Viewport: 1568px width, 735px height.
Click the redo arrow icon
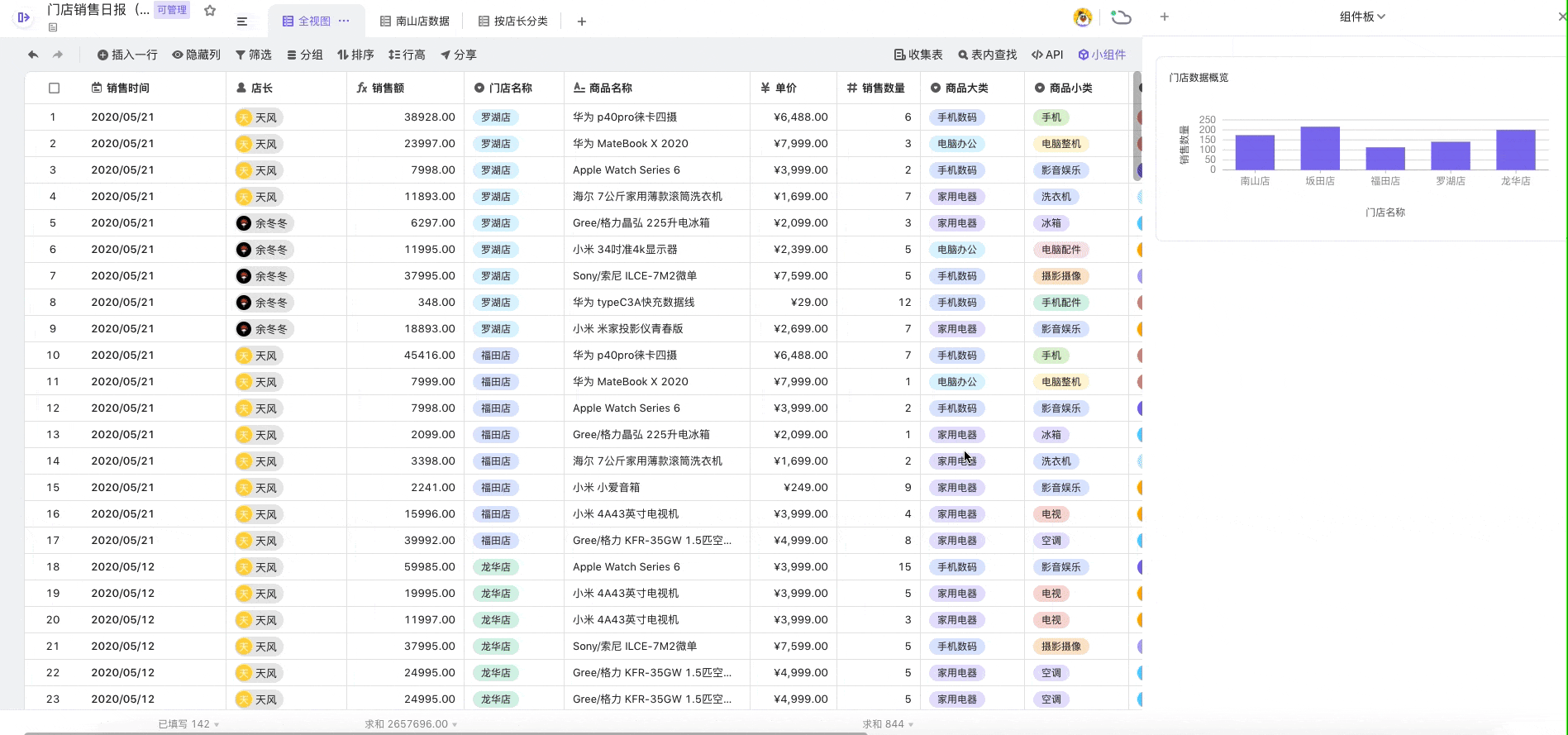click(58, 55)
